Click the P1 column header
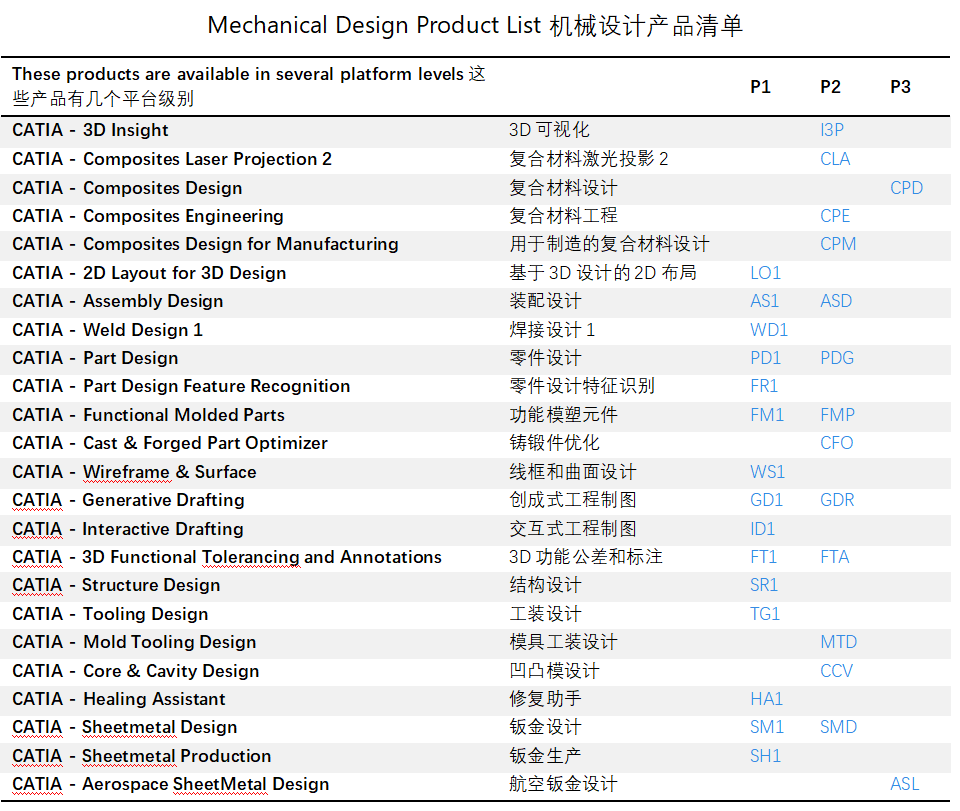Viewport: 960px width, 811px height. 760,87
